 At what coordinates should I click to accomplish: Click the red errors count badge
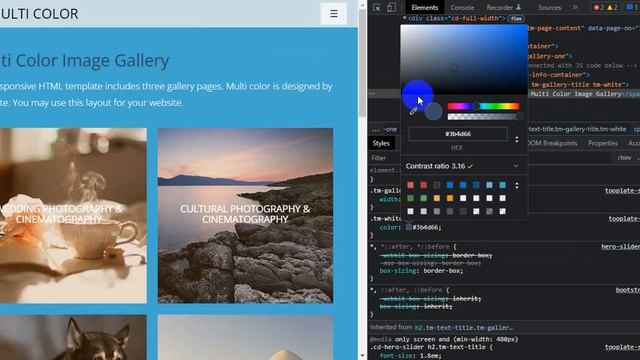click(599, 7)
